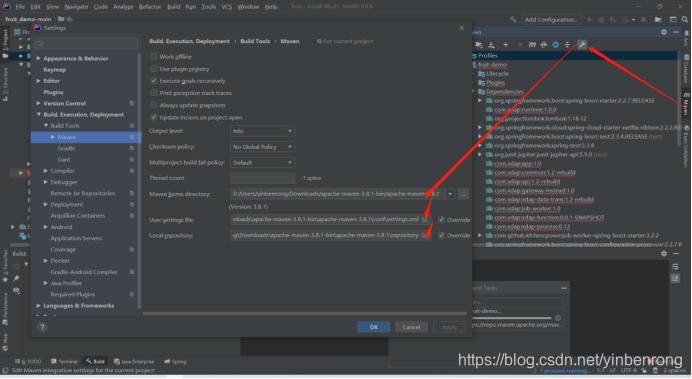Click Add Configuration button
Screen dimensions: 692x379
pyautogui.click(x=552, y=19)
